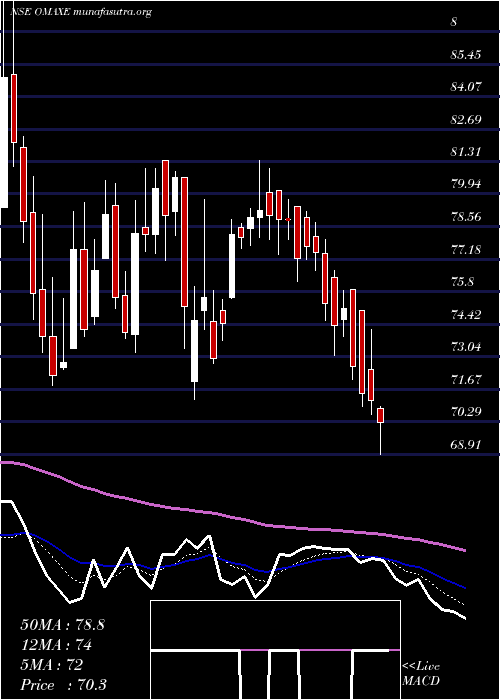Click the 79.94 price axis label
Viewport: 500px width, 700px height.
coord(466,184)
